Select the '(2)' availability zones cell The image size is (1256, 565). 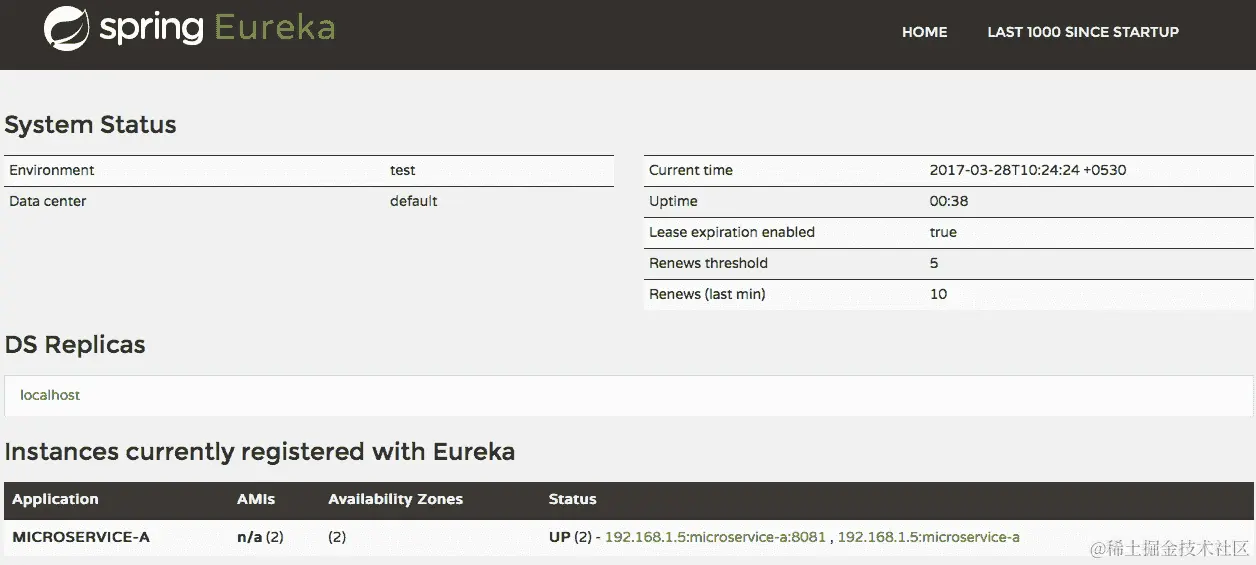pyautogui.click(x=337, y=537)
